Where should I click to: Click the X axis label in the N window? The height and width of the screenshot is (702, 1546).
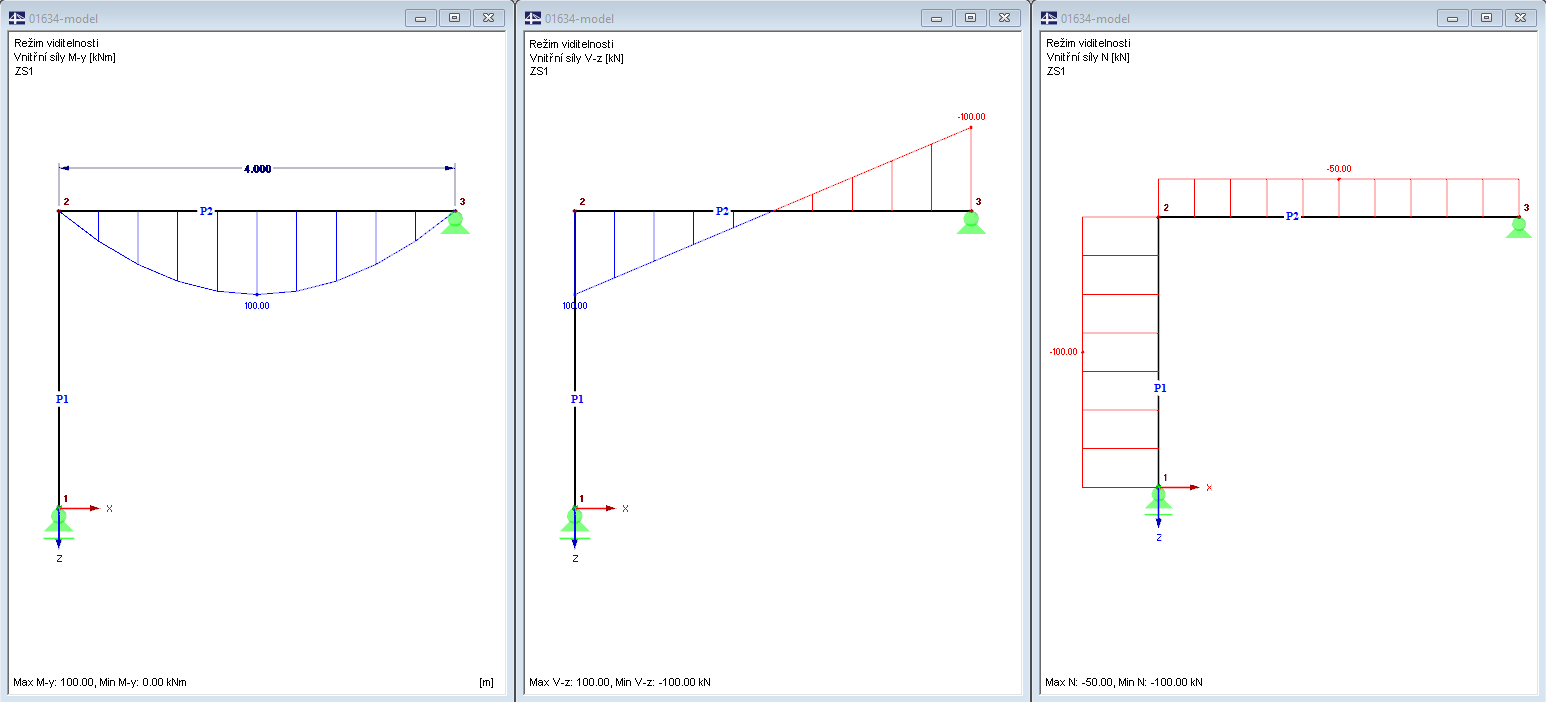pos(1209,488)
